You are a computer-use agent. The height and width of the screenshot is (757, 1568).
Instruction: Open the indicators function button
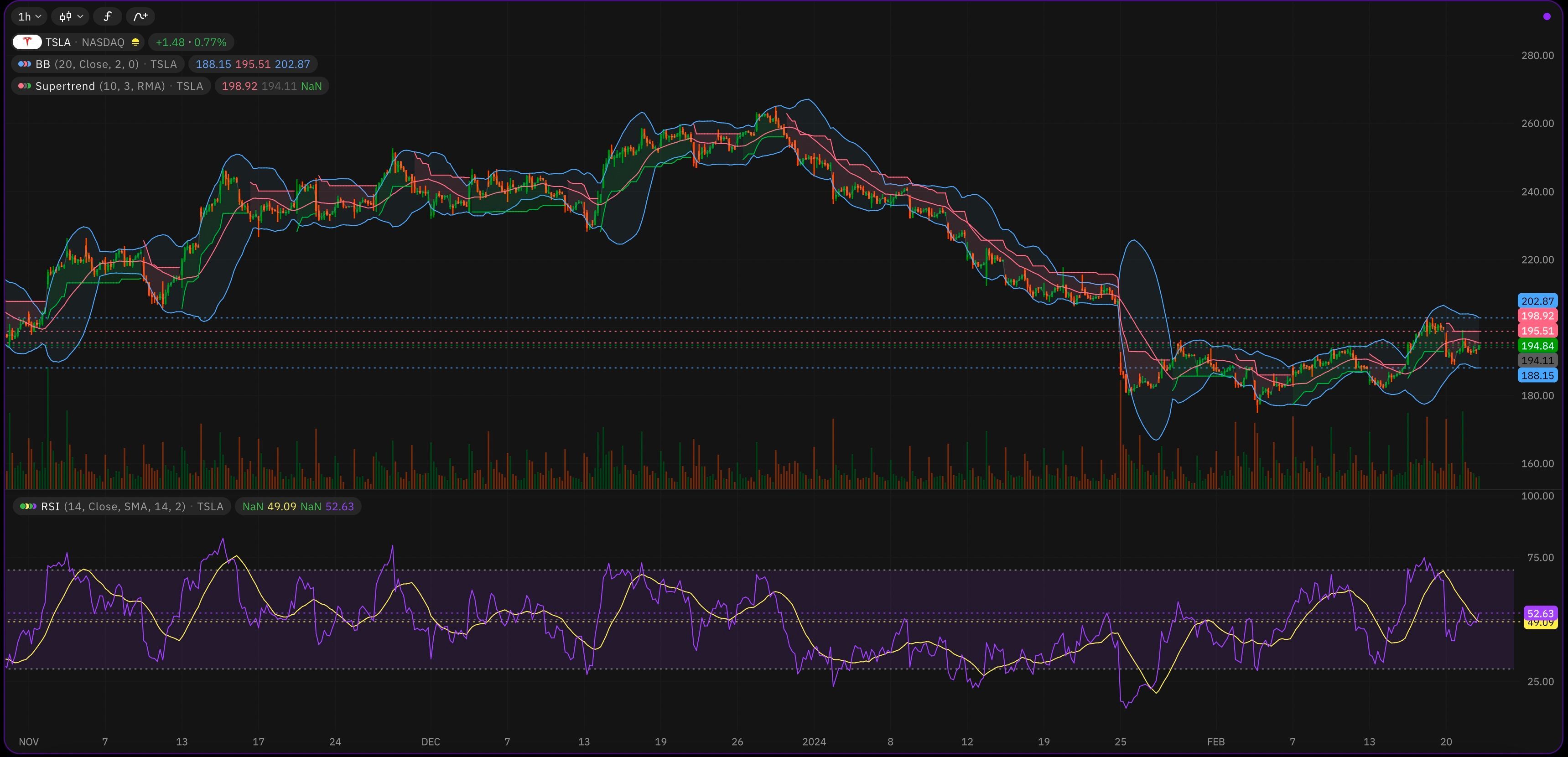[108, 16]
